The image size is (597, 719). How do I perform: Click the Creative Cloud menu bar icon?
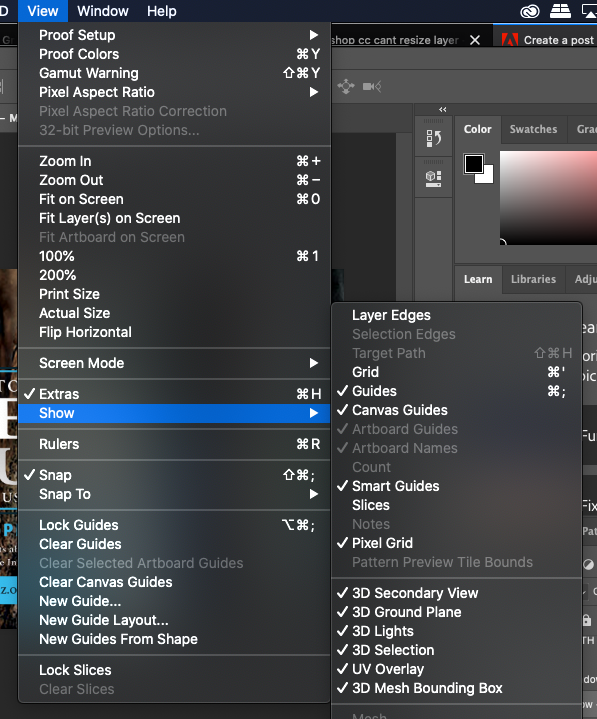[x=530, y=11]
